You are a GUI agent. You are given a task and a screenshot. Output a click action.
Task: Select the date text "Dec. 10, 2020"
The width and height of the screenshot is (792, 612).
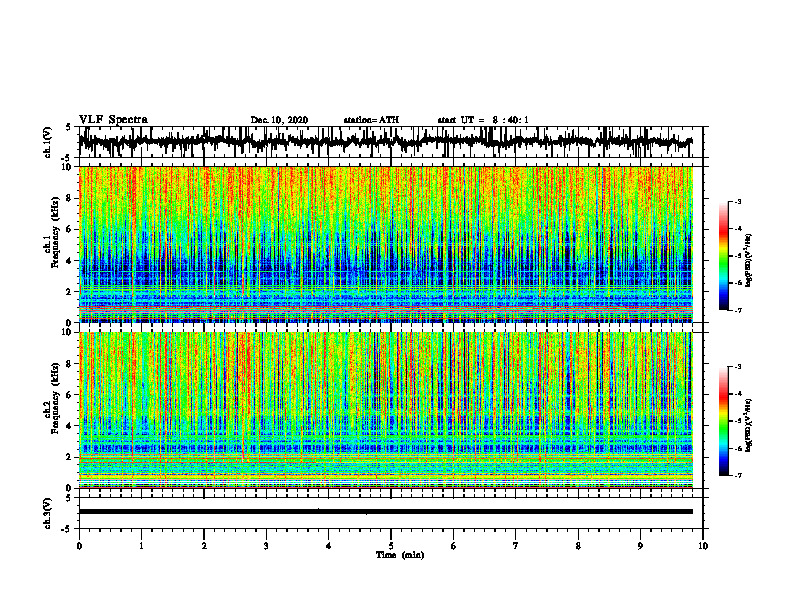pyautogui.click(x=279, y=120)
